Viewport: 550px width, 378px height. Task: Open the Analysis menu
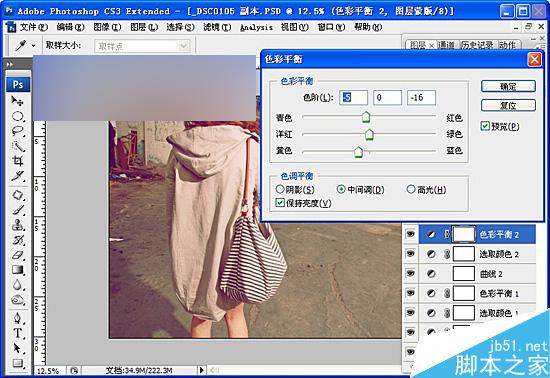(x=256, y=27)
